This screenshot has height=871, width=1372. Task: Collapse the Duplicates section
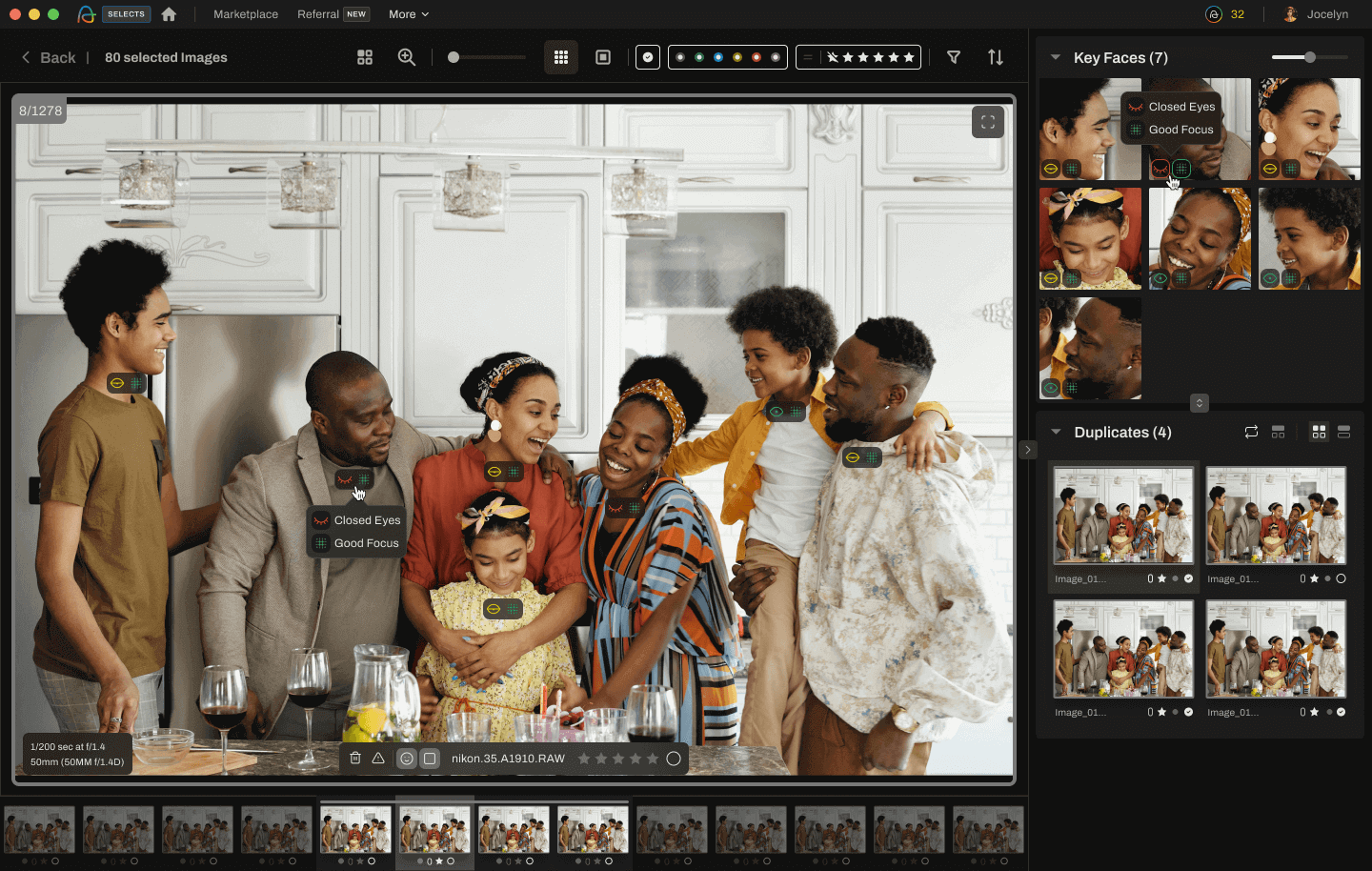click(x=1056, y=432)
